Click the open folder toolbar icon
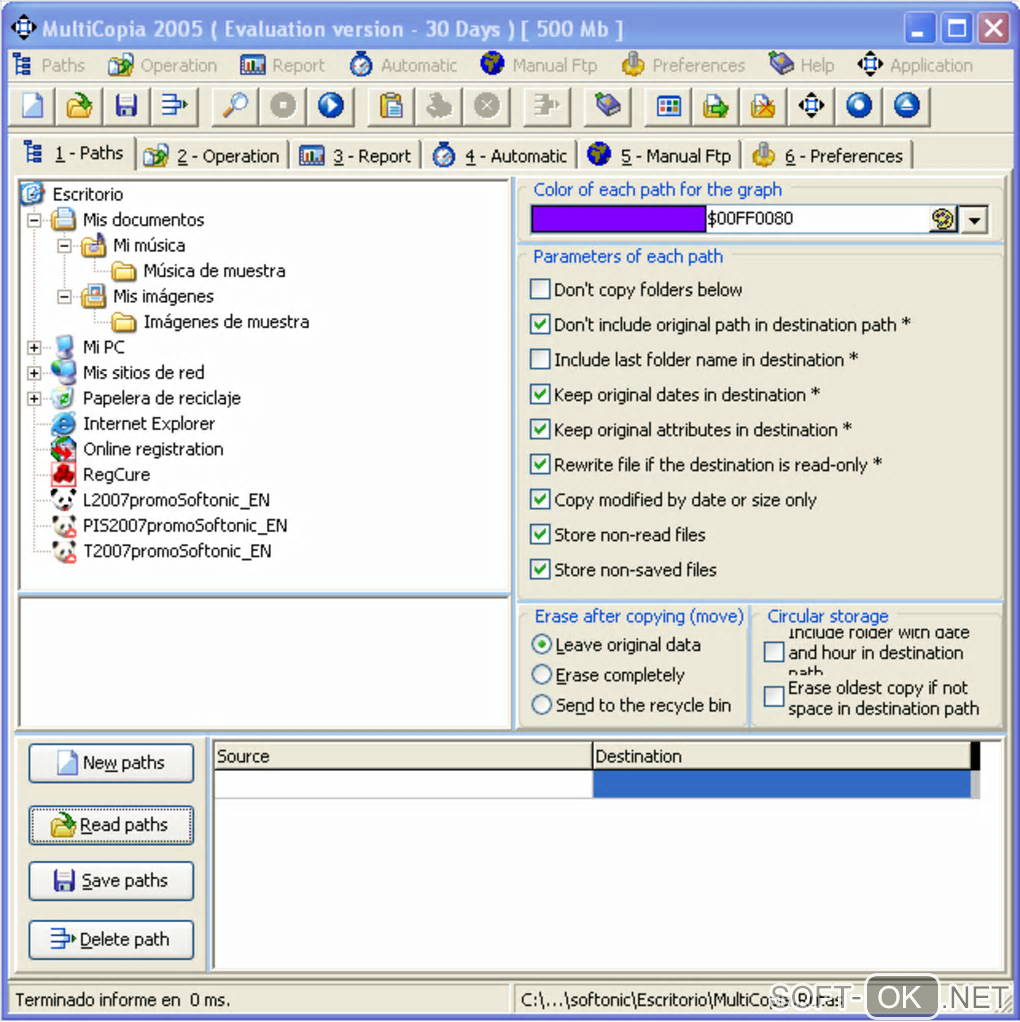Screen dimensions: 1020x1022 (79, 105)
